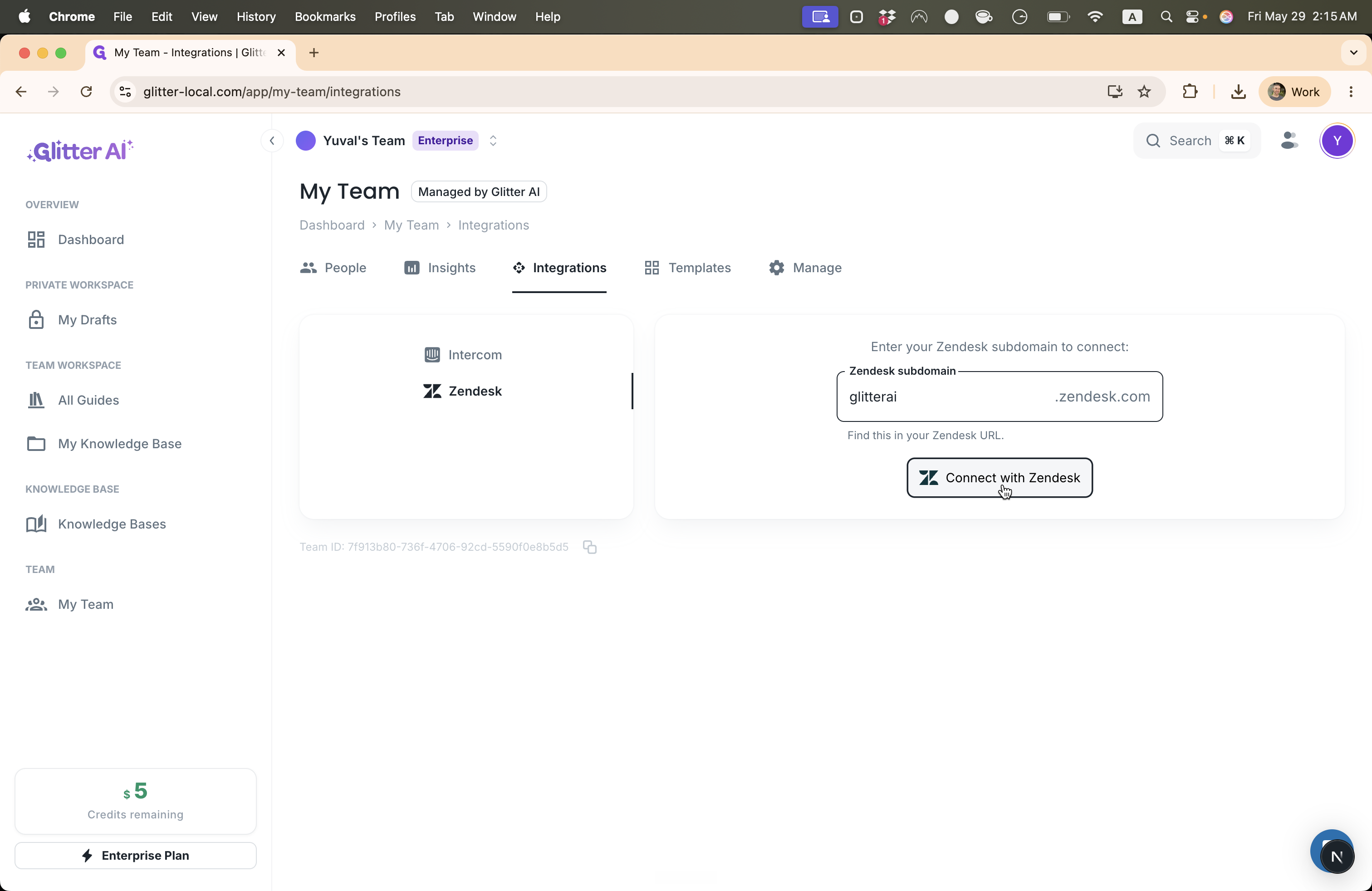Open a new browser tab
Screen dimensions: 1372x891
(x=314, y=53)
